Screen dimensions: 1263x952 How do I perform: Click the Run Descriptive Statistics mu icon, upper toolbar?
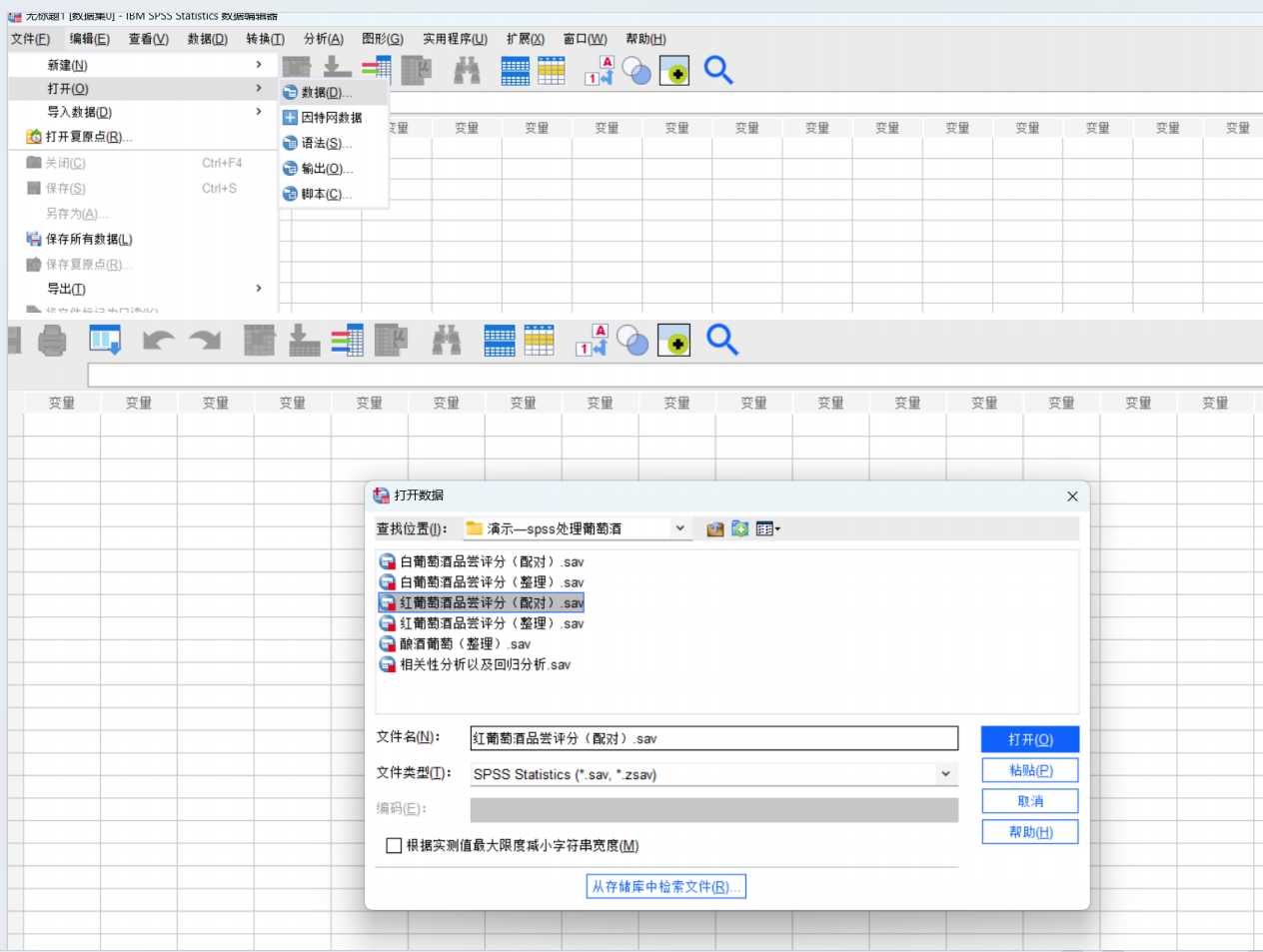[416, 70]
